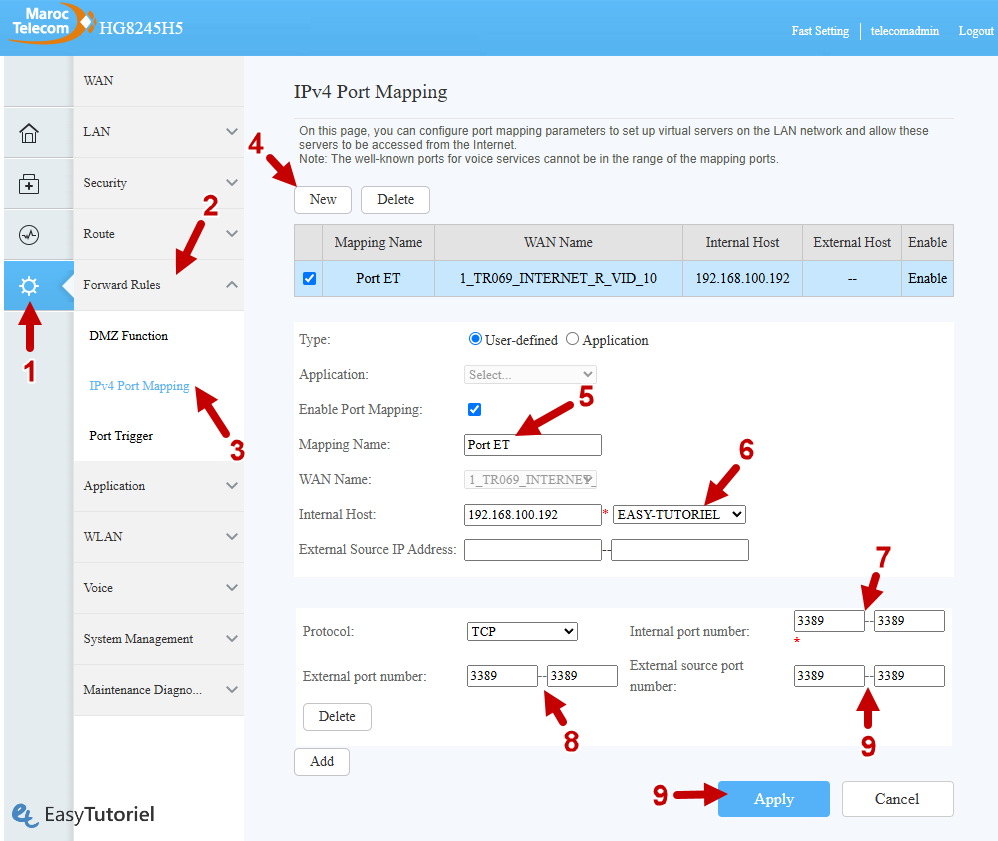Open the WAN menu item
This screenshot has width=998, height=841.
pos(158,81)
